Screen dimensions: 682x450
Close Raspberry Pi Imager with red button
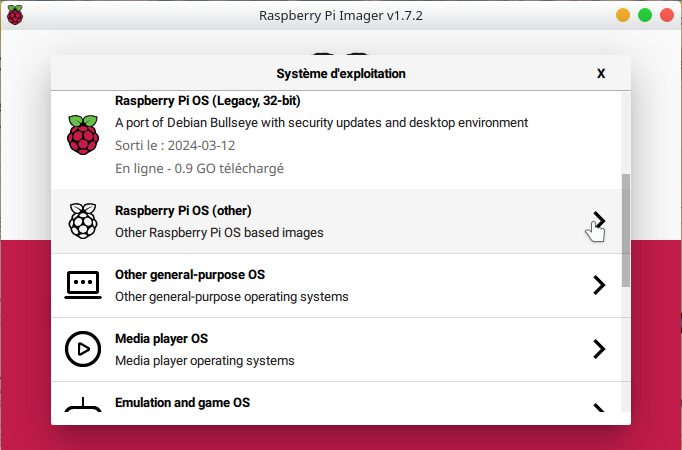click(x=667, y=15)
